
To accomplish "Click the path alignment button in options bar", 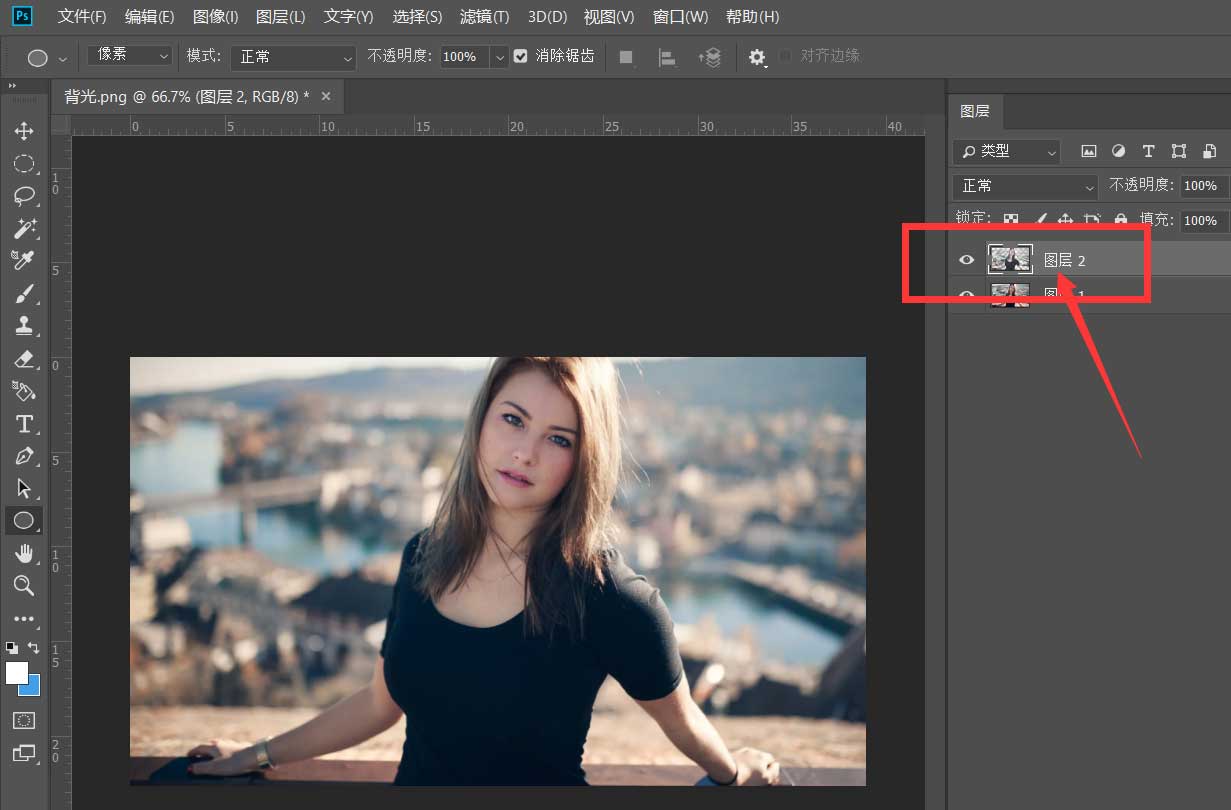I will pyautogui.click(x=667, y=57).
